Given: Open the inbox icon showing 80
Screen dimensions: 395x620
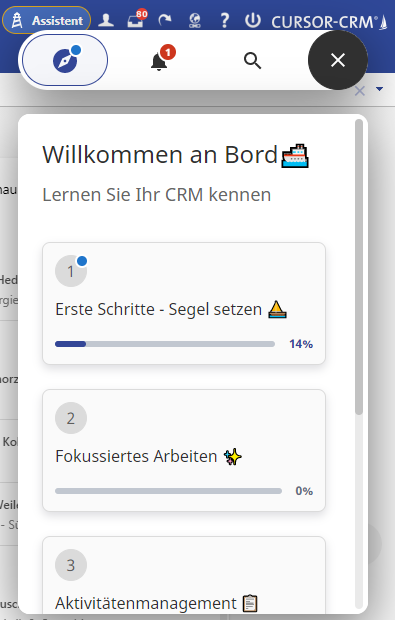Looking at the screenshot, I should [x=137, y=19].
